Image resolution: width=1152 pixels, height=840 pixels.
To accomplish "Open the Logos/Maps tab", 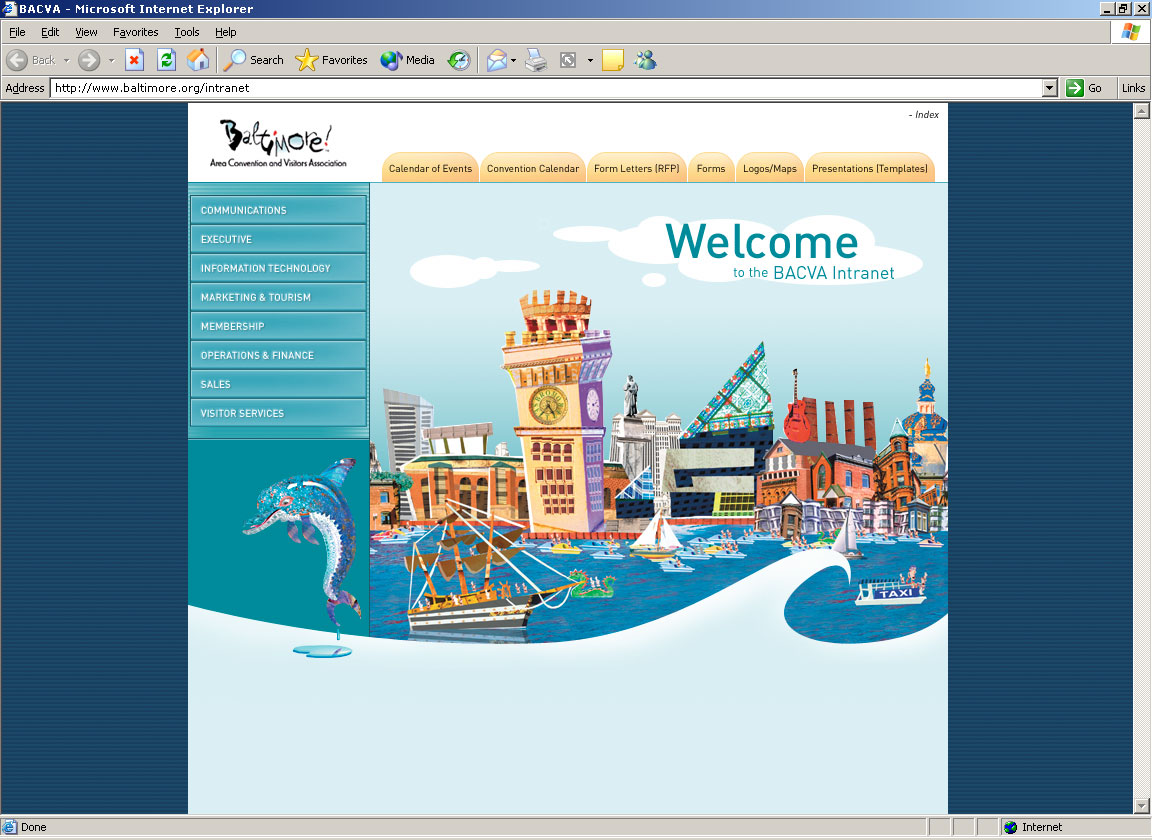I will [x=769, y=169].
